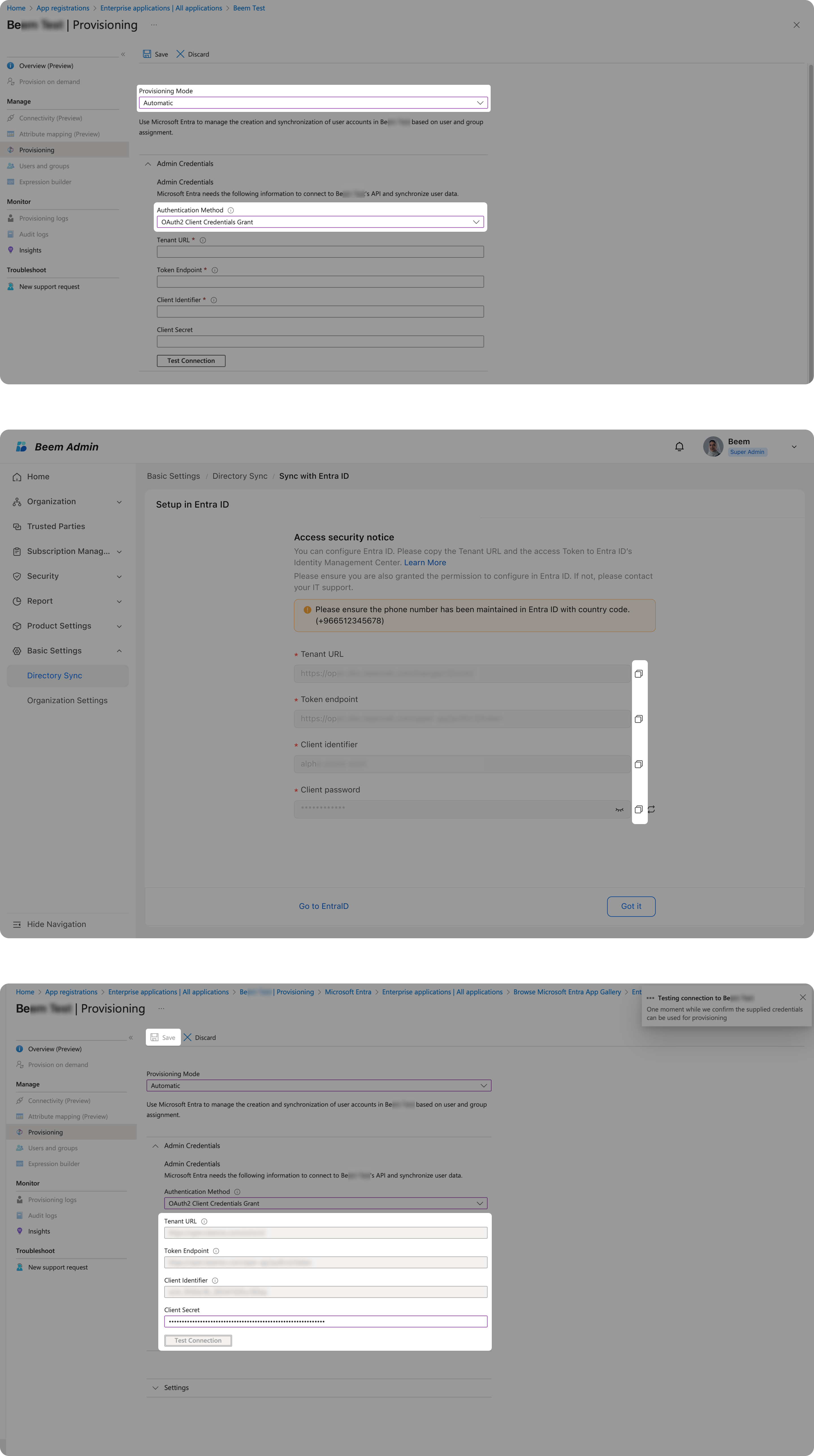Click Discard in the upper Provisioning toolbar
Image resolution: width=814 pixels, height=1456 pixels.
pos(193,54)
